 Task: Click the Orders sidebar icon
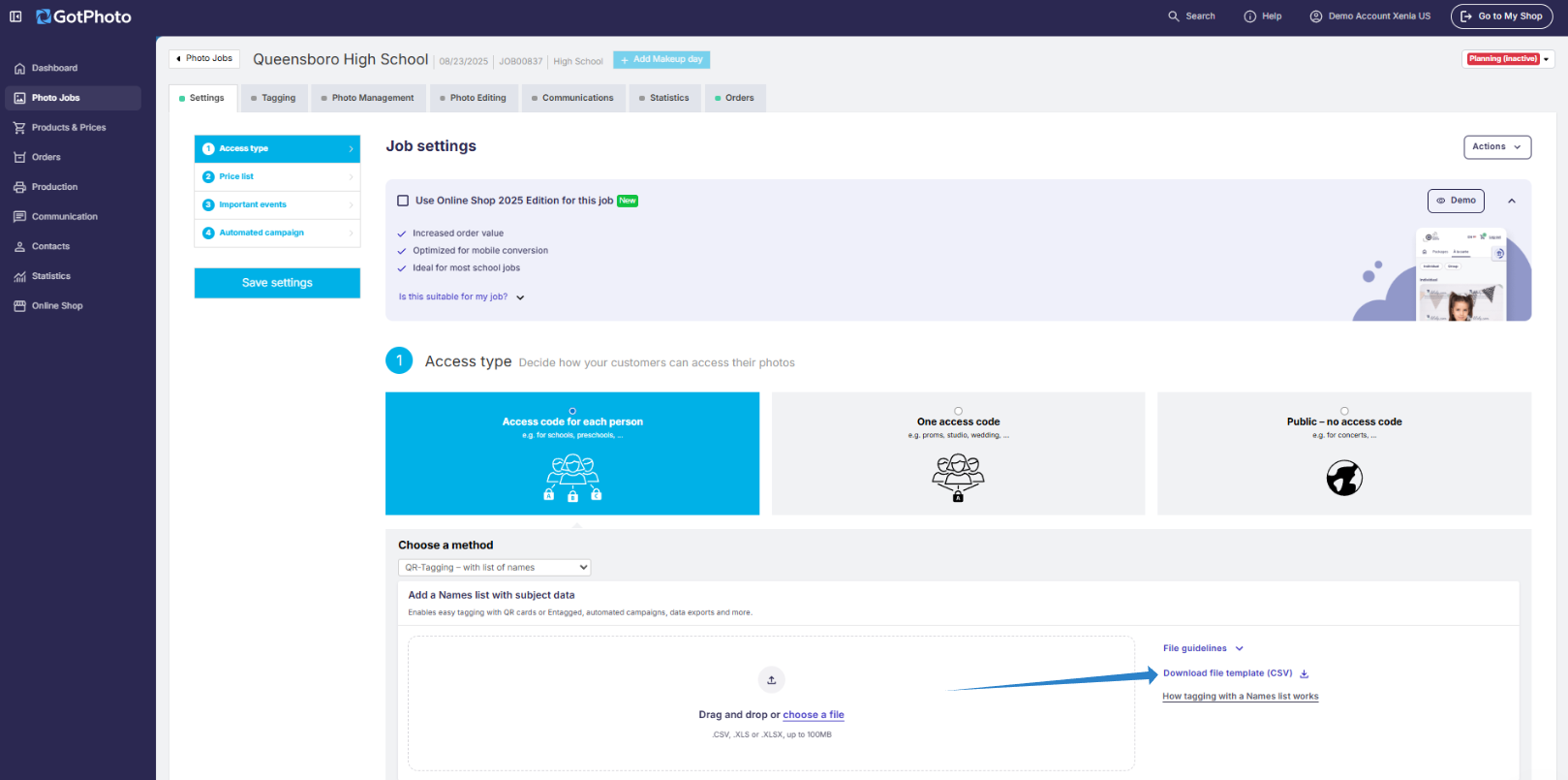click(x=19, y=157)
